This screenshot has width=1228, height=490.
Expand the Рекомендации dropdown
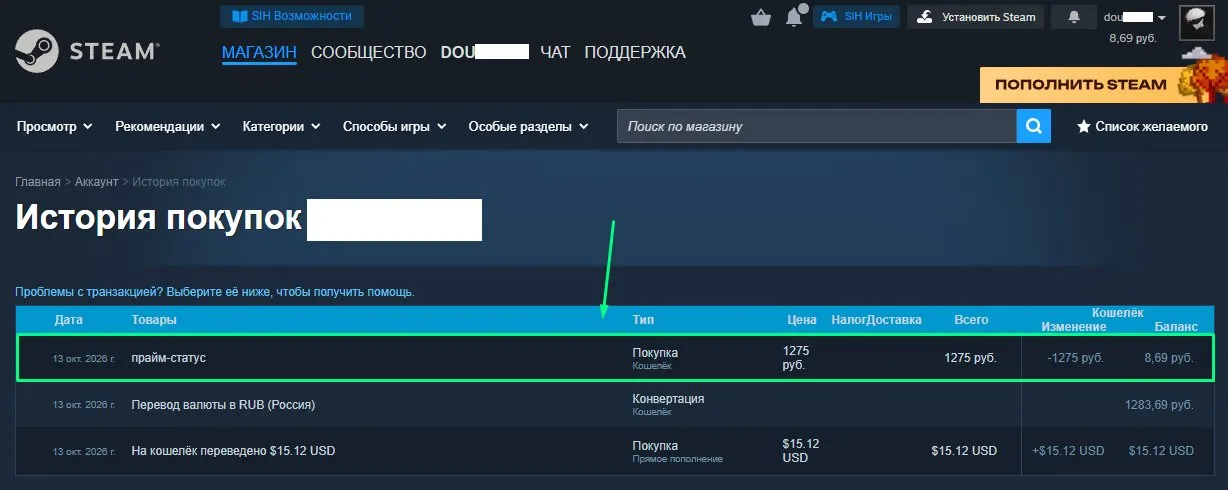tap(167, 127)
